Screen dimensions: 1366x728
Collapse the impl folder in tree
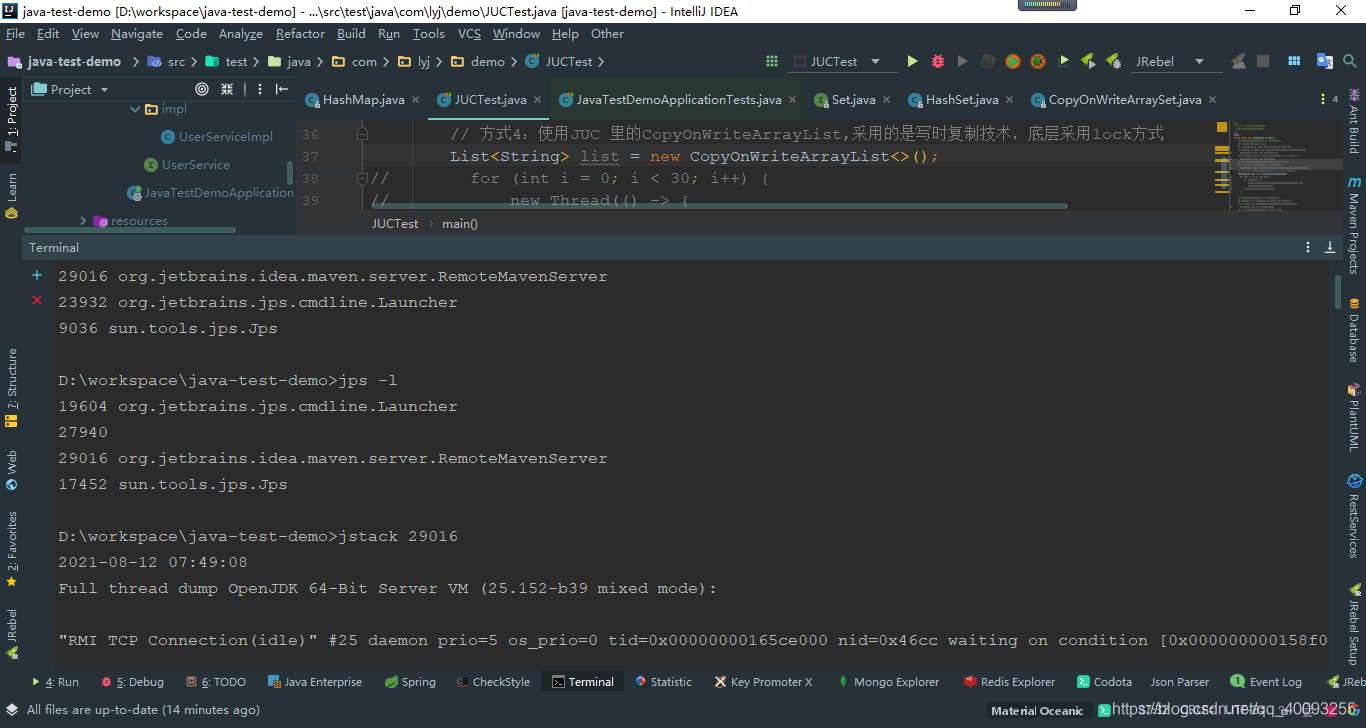(135, 109)
